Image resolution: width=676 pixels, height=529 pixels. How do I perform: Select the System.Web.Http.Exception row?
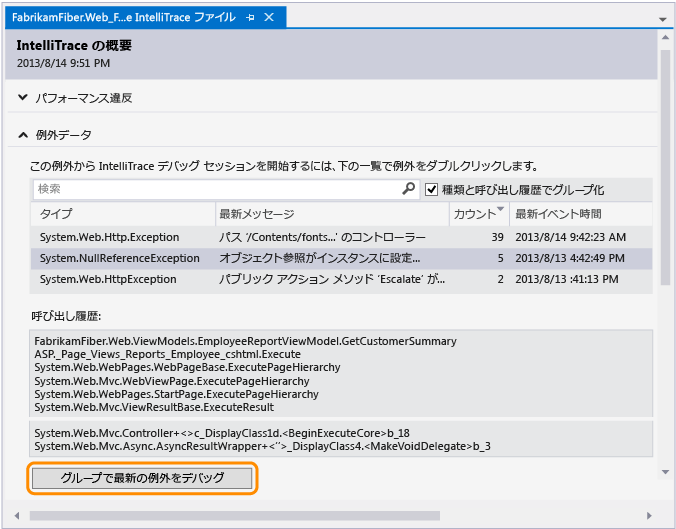coord(341,237)
